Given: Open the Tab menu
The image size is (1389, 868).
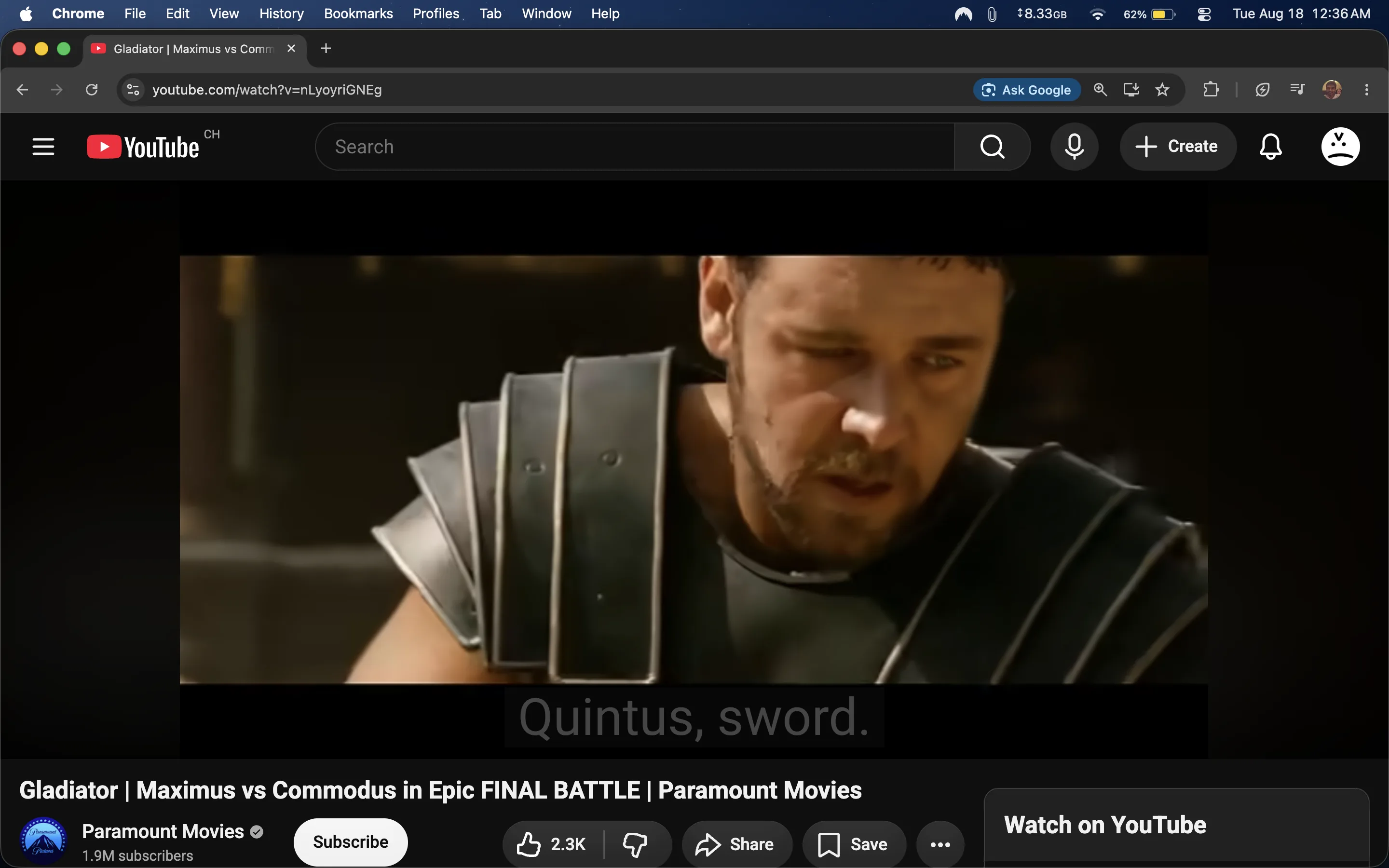Looking at the screenshot, I should tap(490, 14).
